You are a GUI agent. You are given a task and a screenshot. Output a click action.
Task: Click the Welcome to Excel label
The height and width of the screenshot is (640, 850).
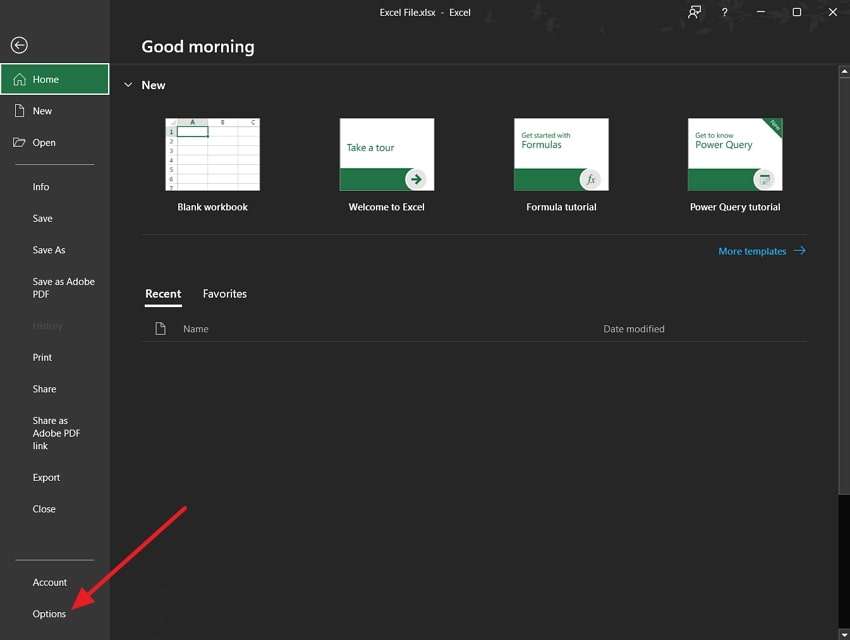tap(387, 207)
